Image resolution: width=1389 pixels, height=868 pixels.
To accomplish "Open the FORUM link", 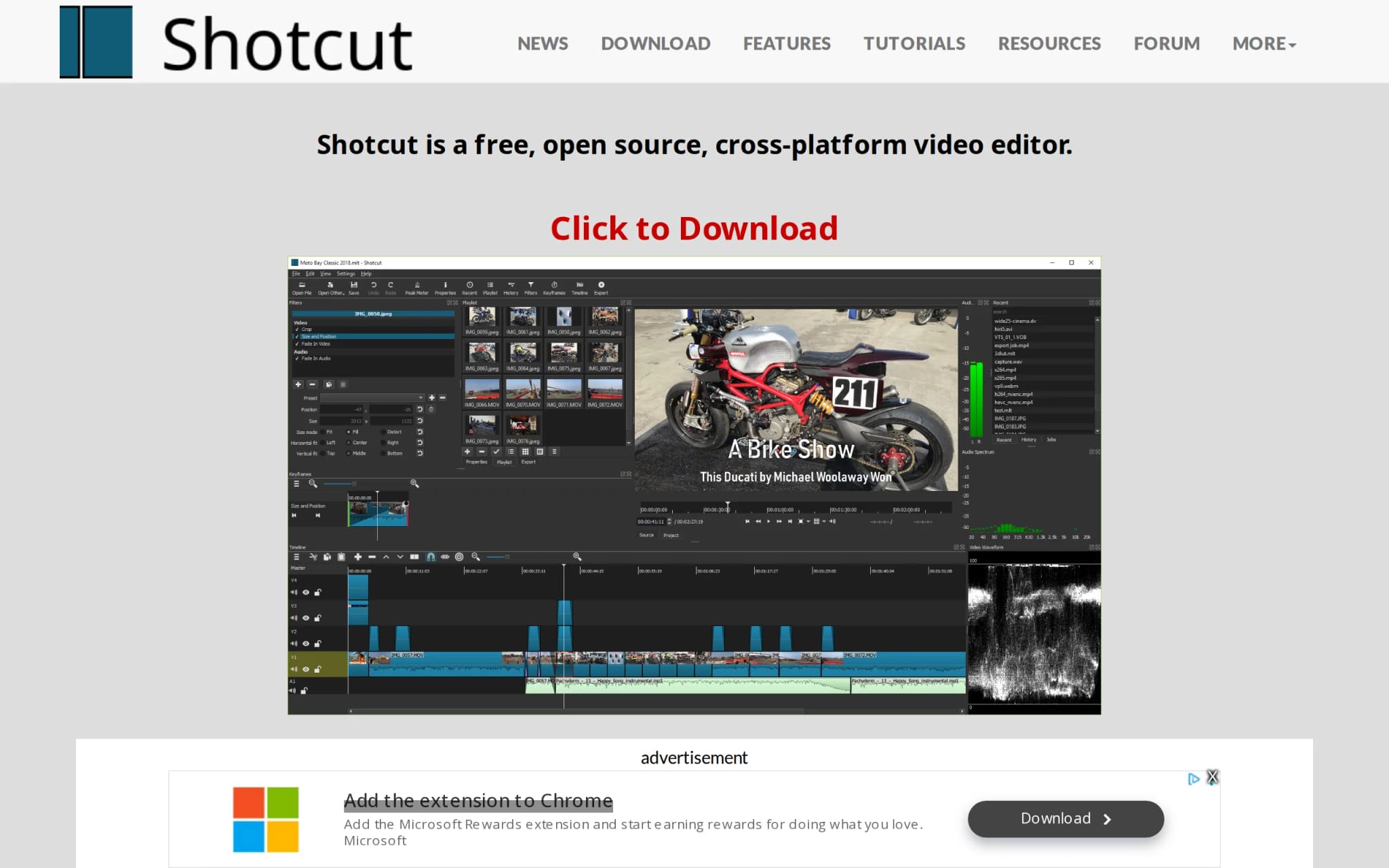I will point(1167,43).
